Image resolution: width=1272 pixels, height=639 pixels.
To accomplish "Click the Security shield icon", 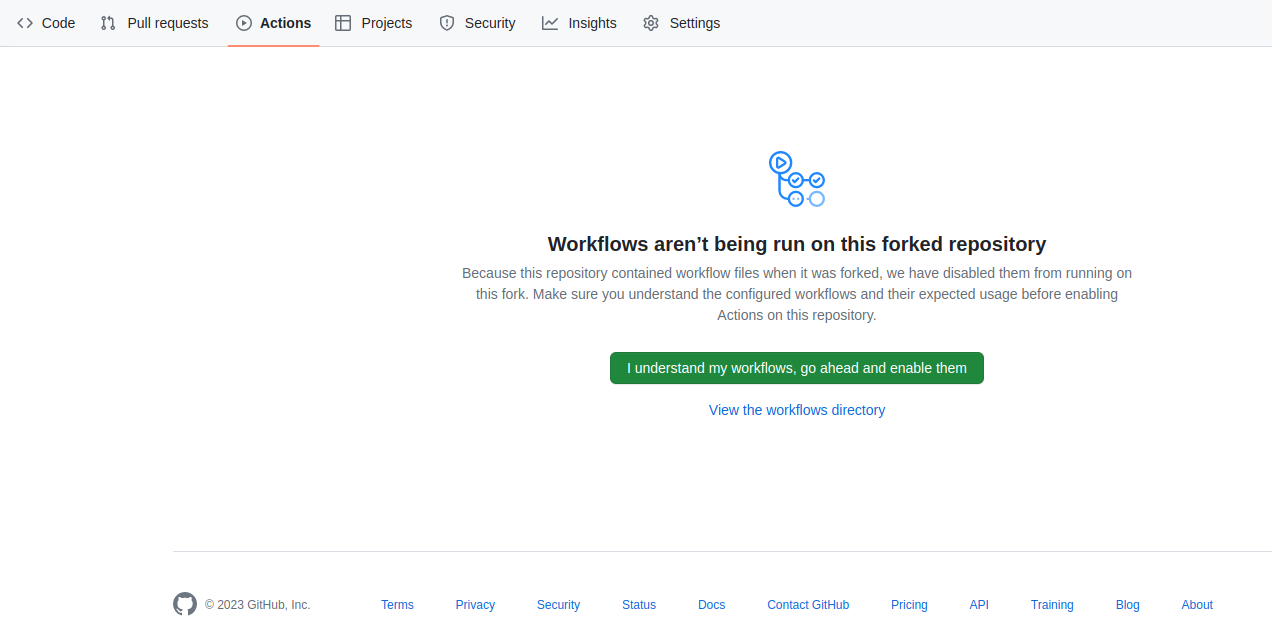I will 447,23.
